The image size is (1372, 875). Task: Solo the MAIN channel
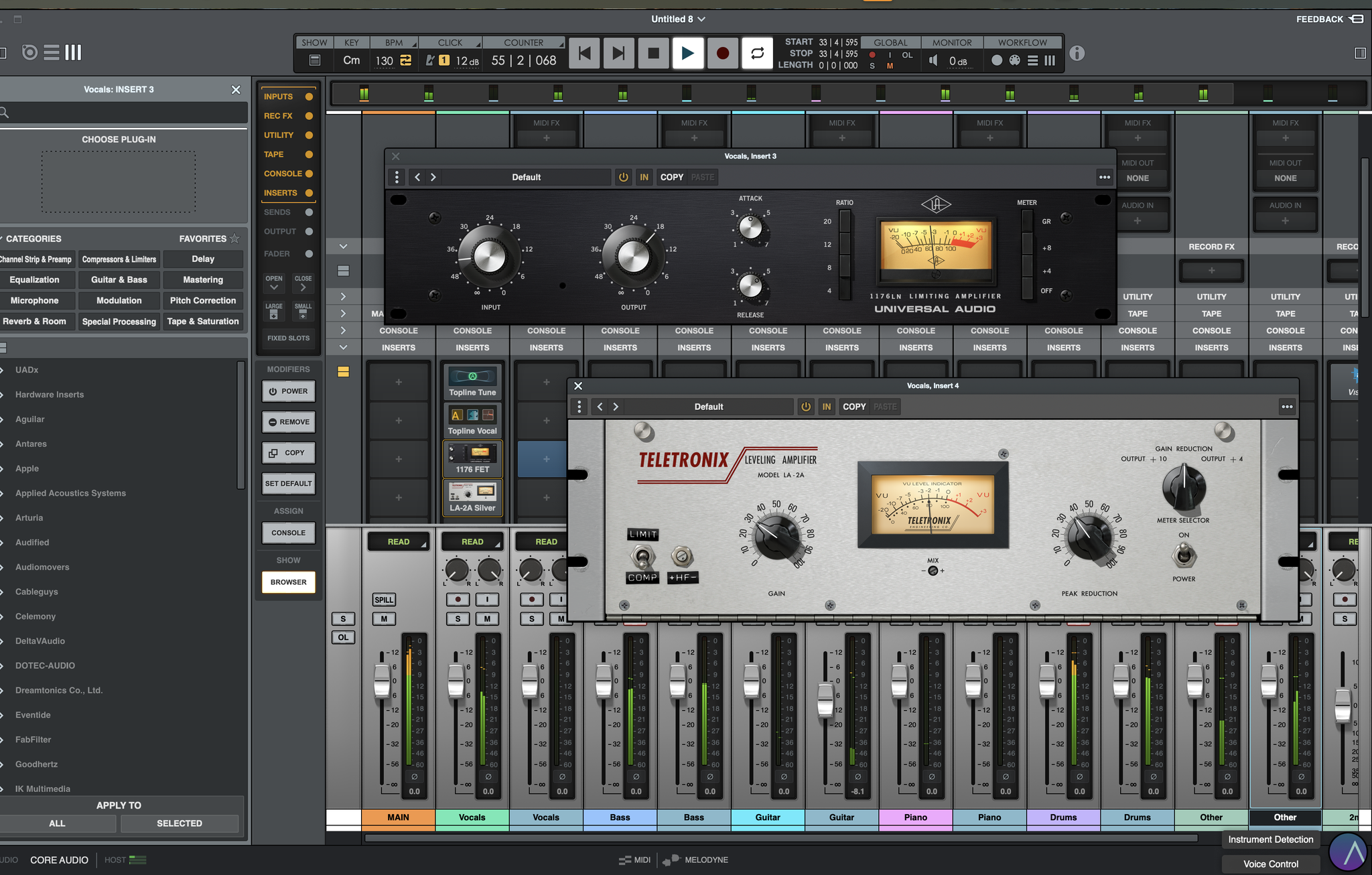(x=343, y=619)
